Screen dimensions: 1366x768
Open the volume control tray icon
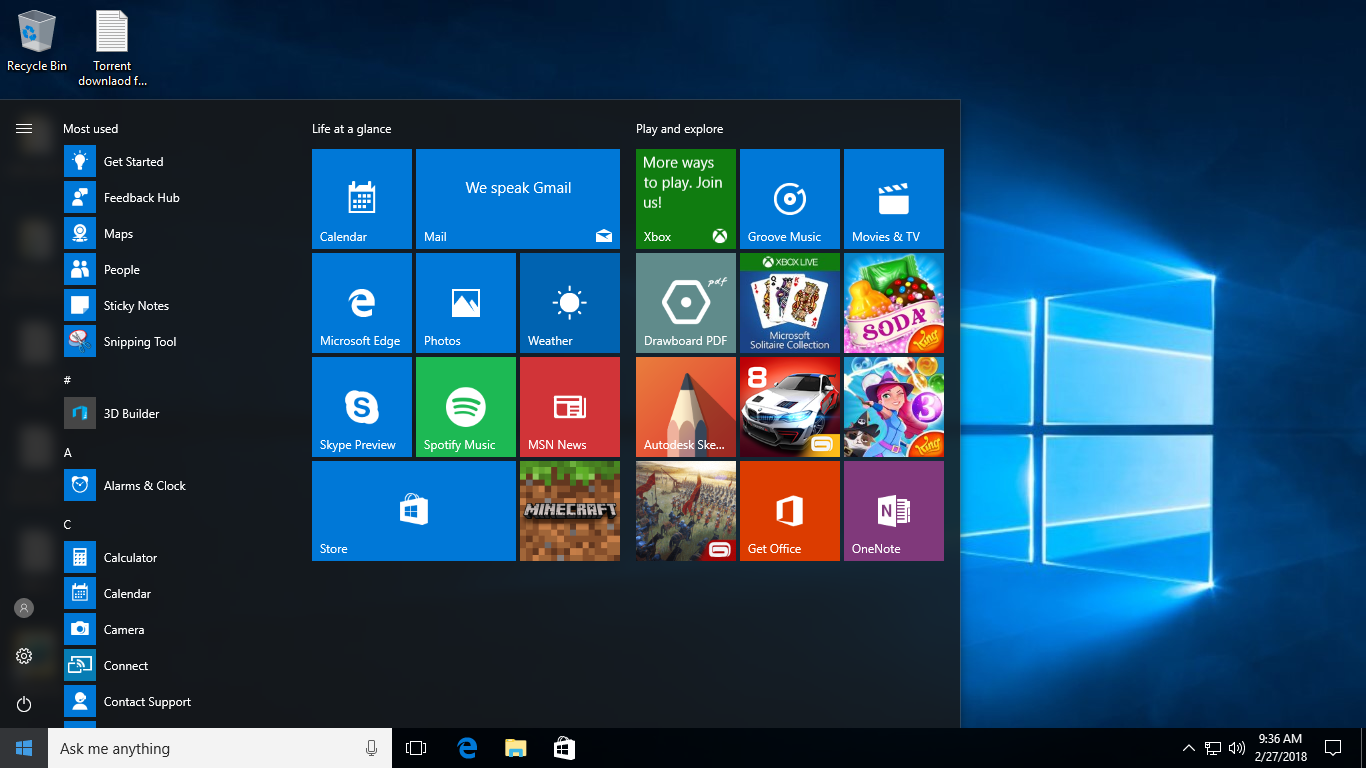(x=1237, y=748)
